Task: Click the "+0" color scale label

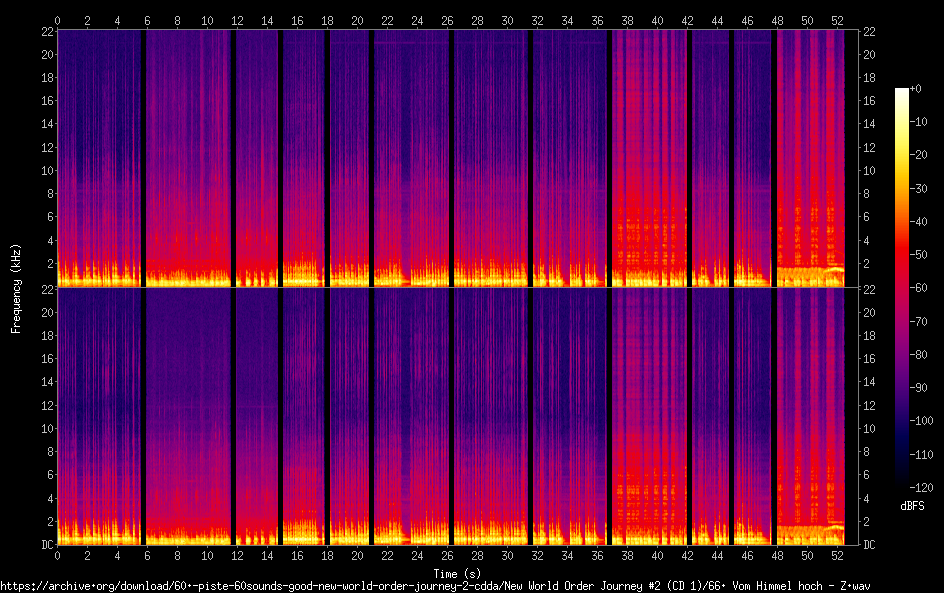Action: pyautogui.click(x=916, y=88)
